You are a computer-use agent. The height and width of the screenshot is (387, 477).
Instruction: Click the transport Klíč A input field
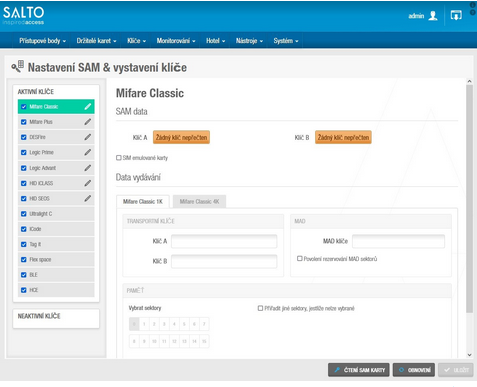coord(224,241)
